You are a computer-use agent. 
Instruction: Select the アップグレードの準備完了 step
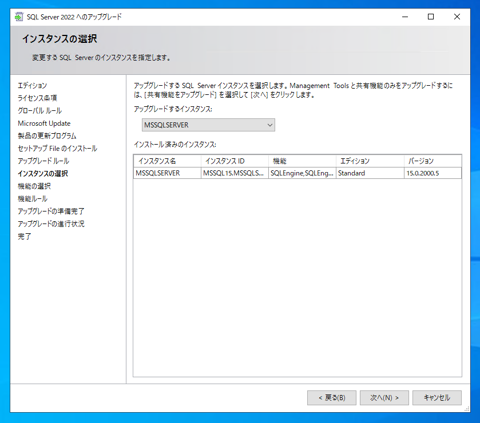click(x=51, y=211)
